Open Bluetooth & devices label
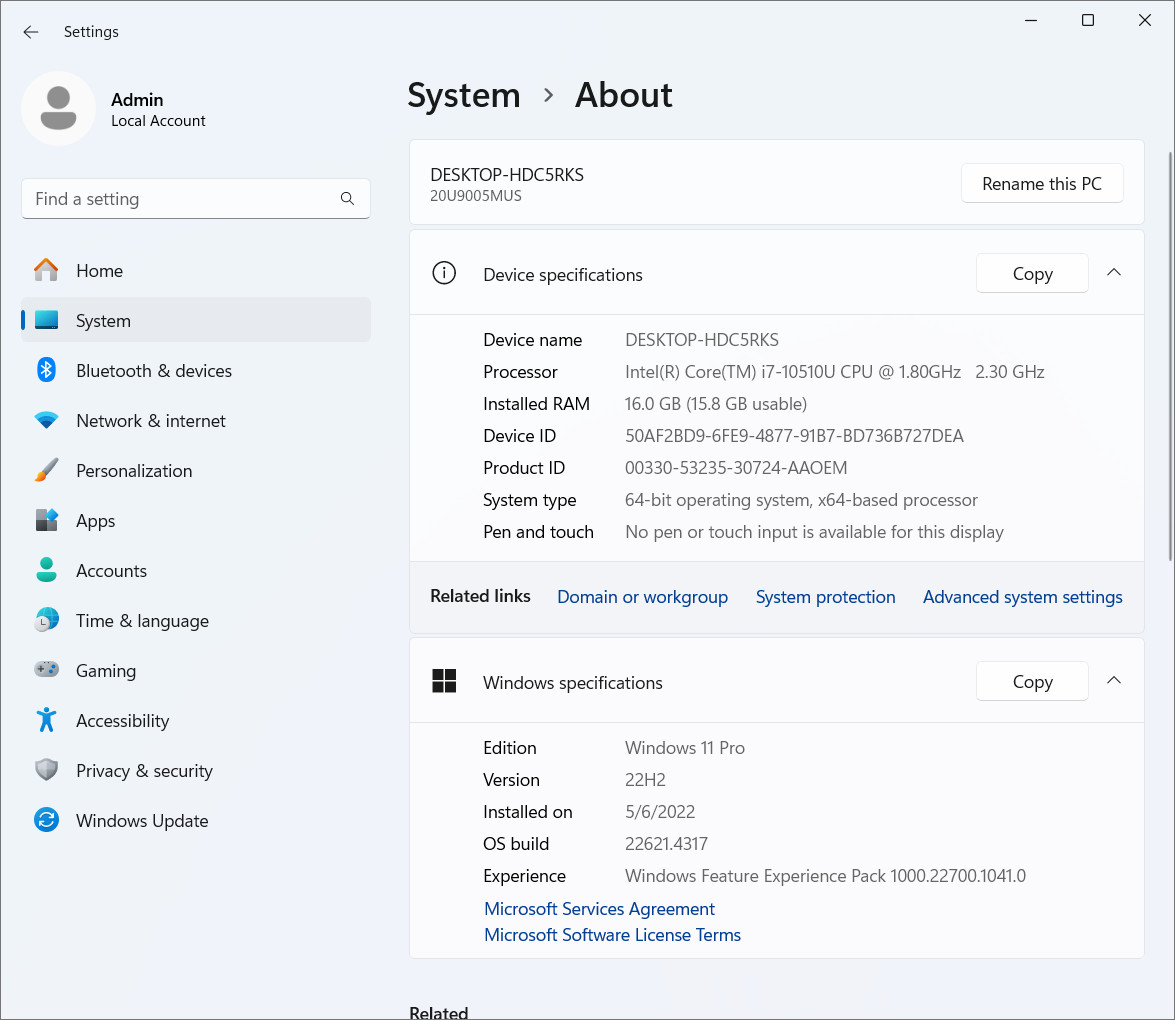 154,371
